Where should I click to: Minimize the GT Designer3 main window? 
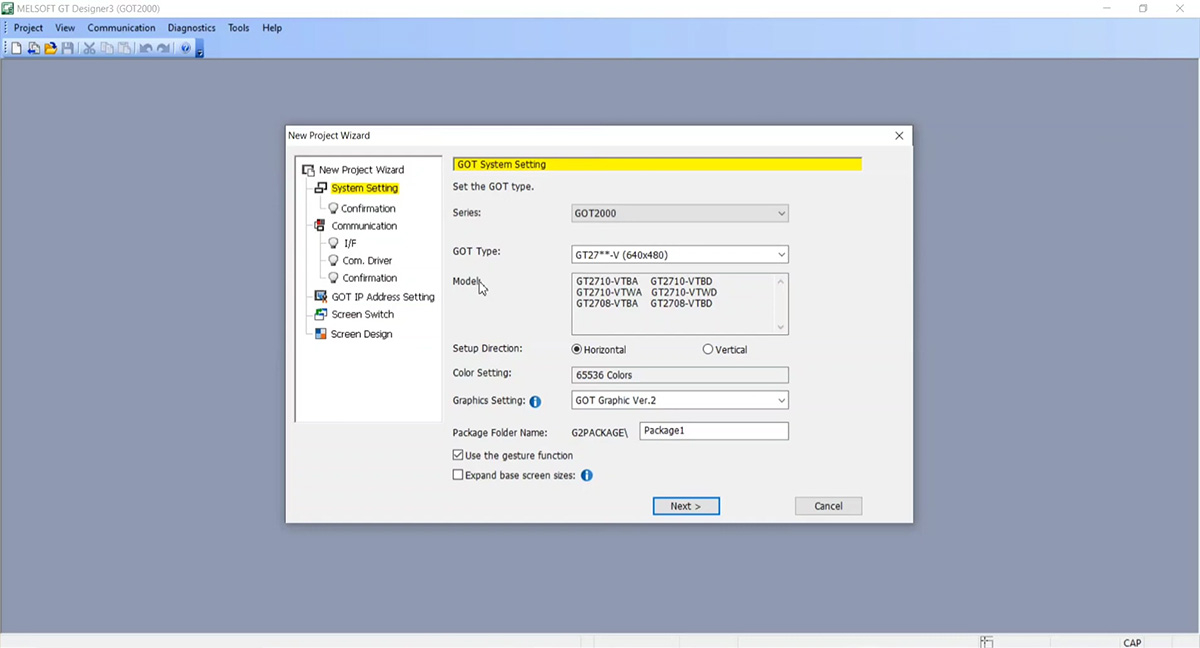(1106, 8)
